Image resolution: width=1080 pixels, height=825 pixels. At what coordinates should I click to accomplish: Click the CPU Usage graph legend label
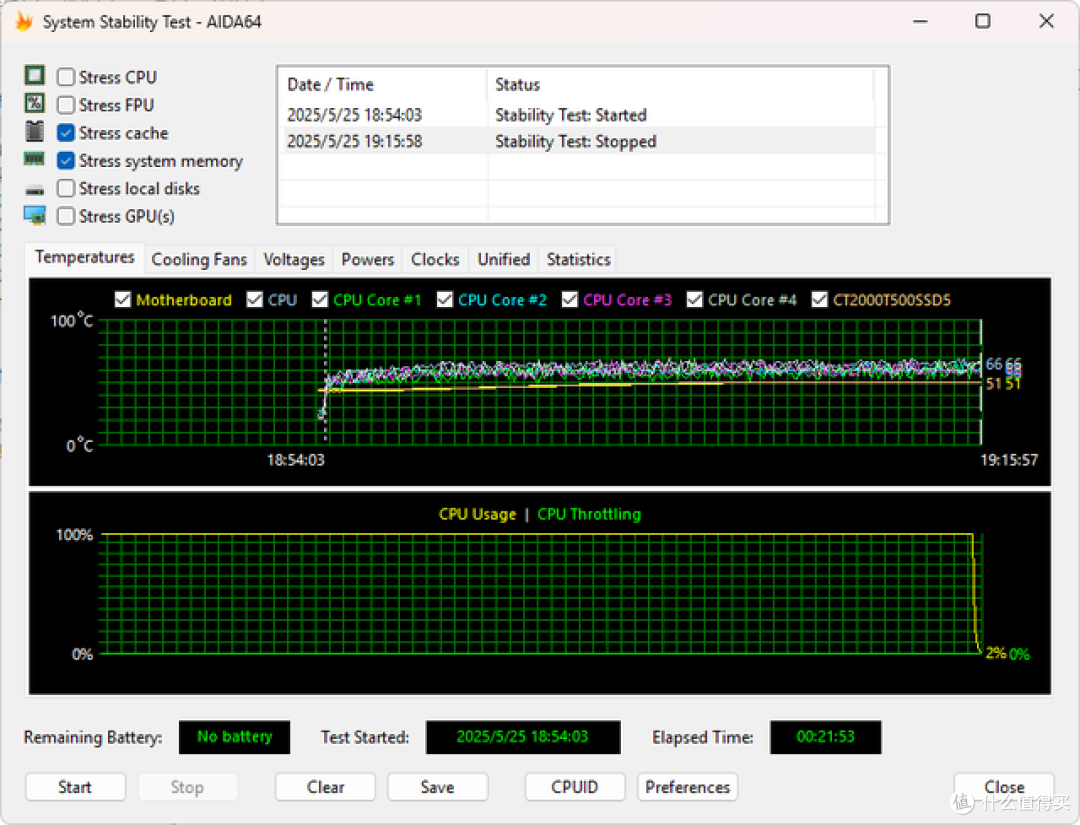click(x=477, y=514)
